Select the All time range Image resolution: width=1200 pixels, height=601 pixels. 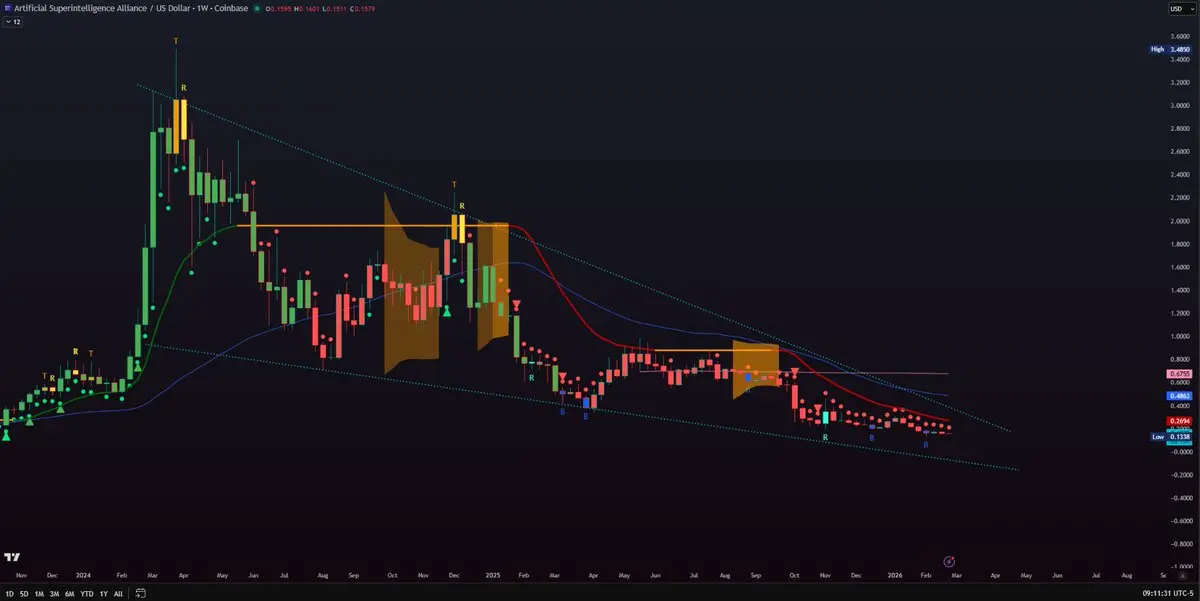click(118, 594)
